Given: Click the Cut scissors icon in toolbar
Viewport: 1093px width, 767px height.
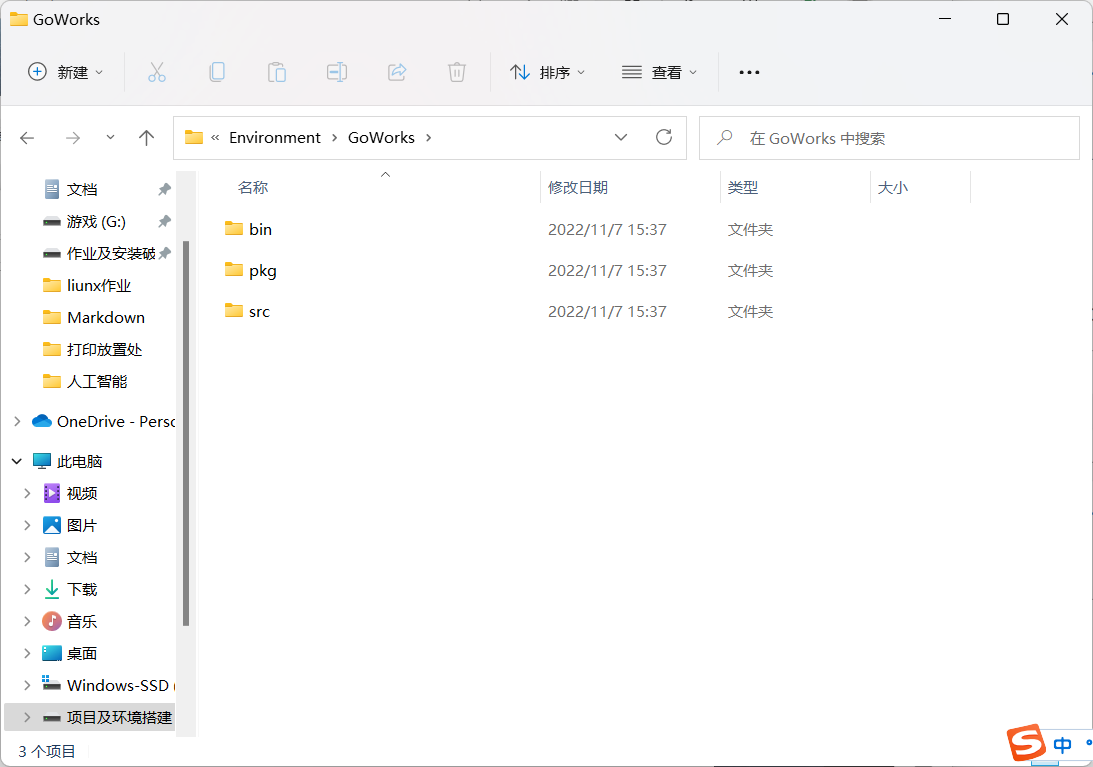Looking at the screenshot, I should [157, 72].
